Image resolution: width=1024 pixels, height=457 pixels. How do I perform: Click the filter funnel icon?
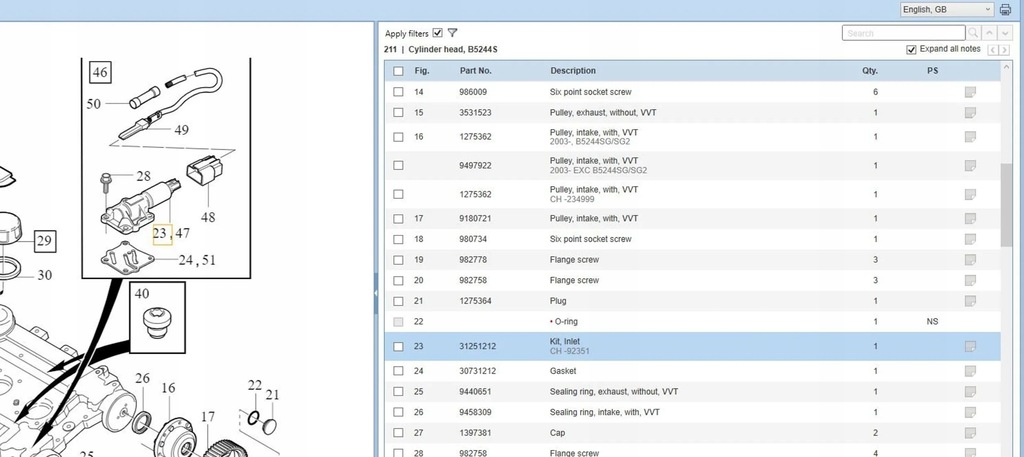(453, 33)
